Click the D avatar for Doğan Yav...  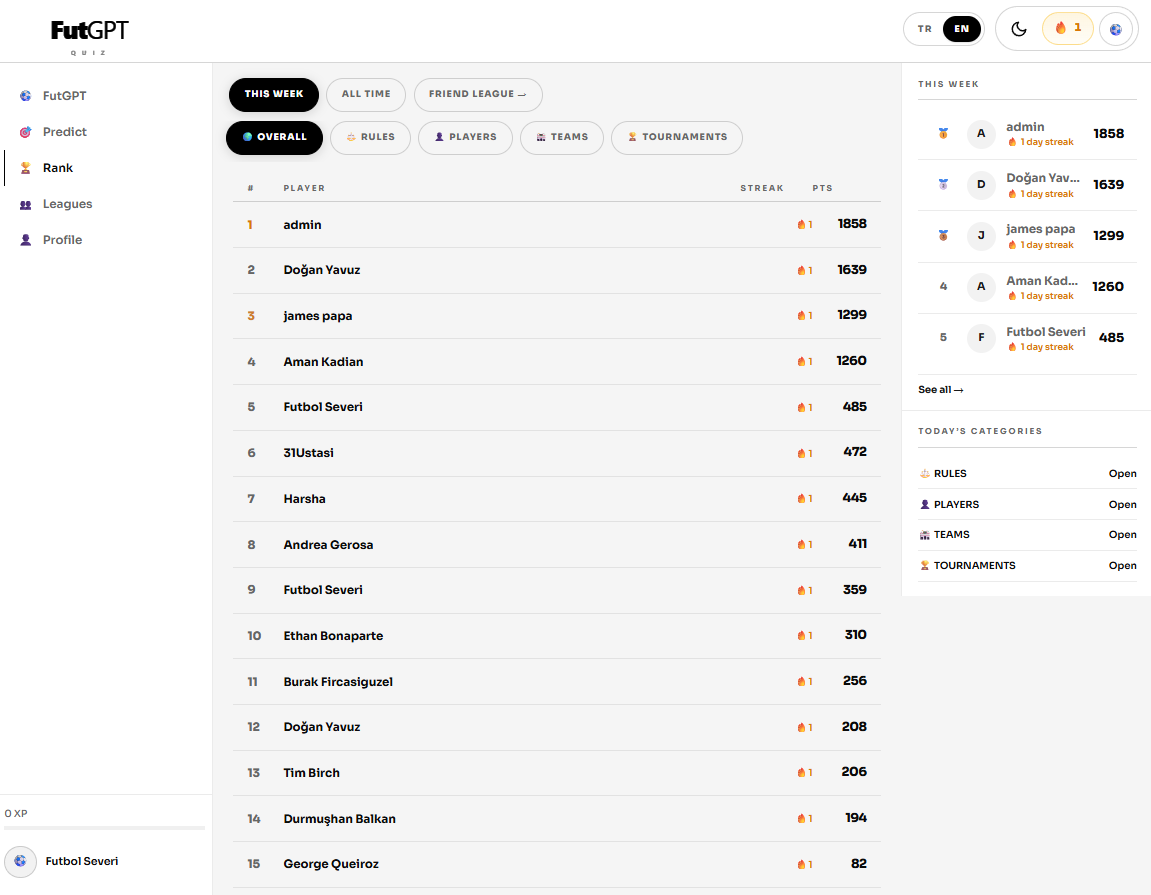pyautogui.click(x=981, y=184)
